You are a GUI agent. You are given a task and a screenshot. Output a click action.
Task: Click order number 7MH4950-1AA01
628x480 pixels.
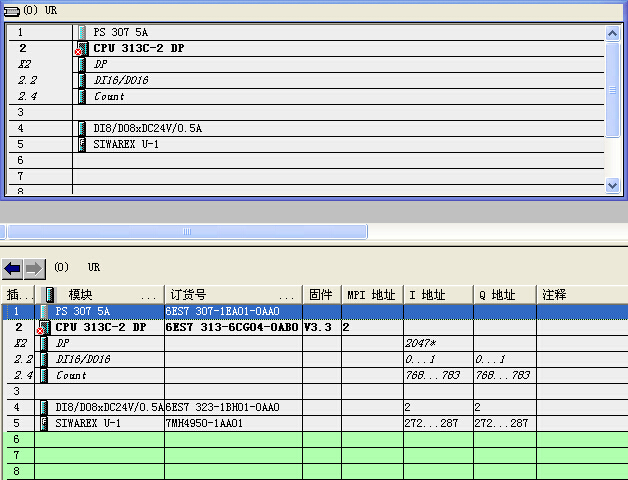pos(204,424)
